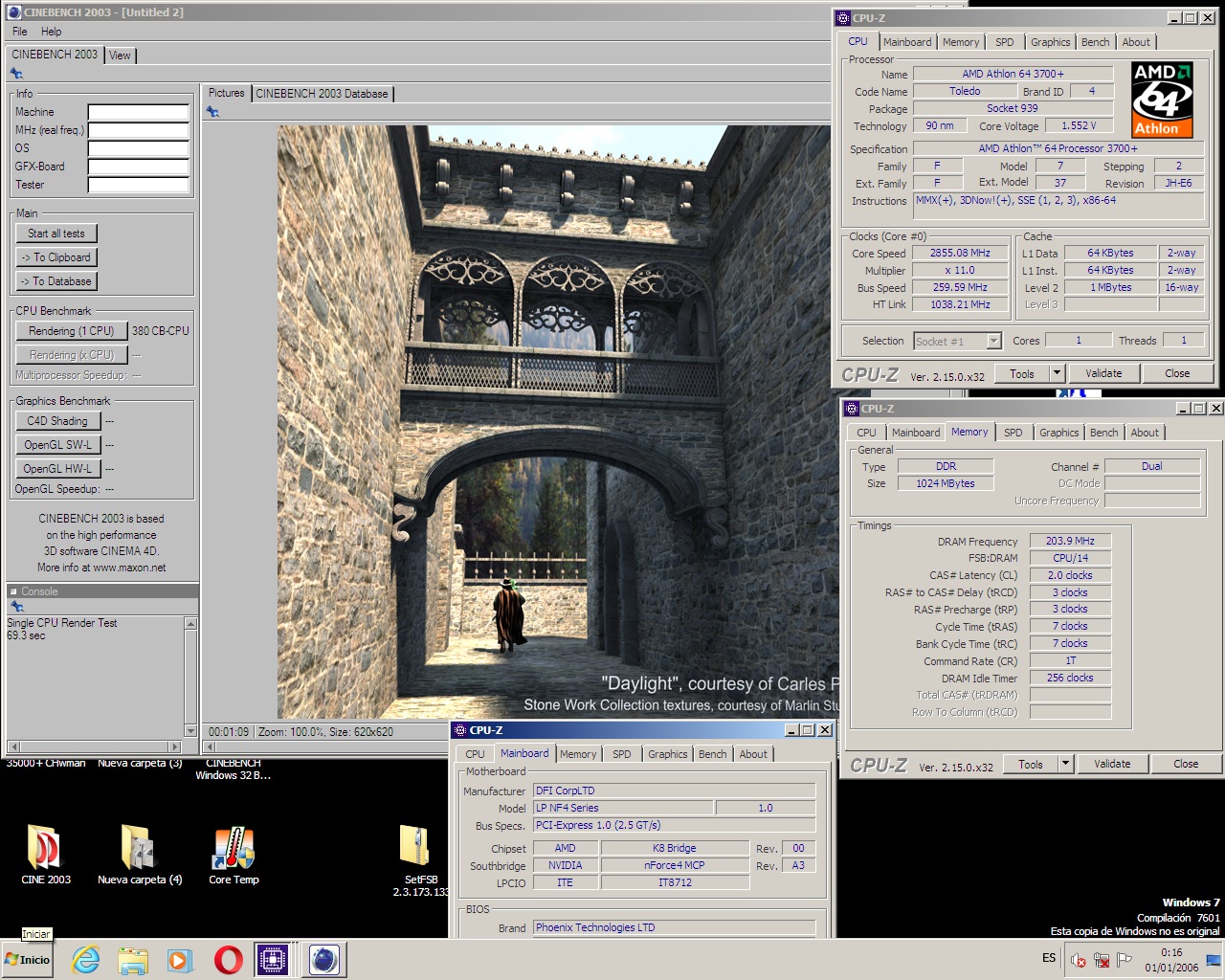Open the Selection Socket #1 dropdown

[957, 341]
